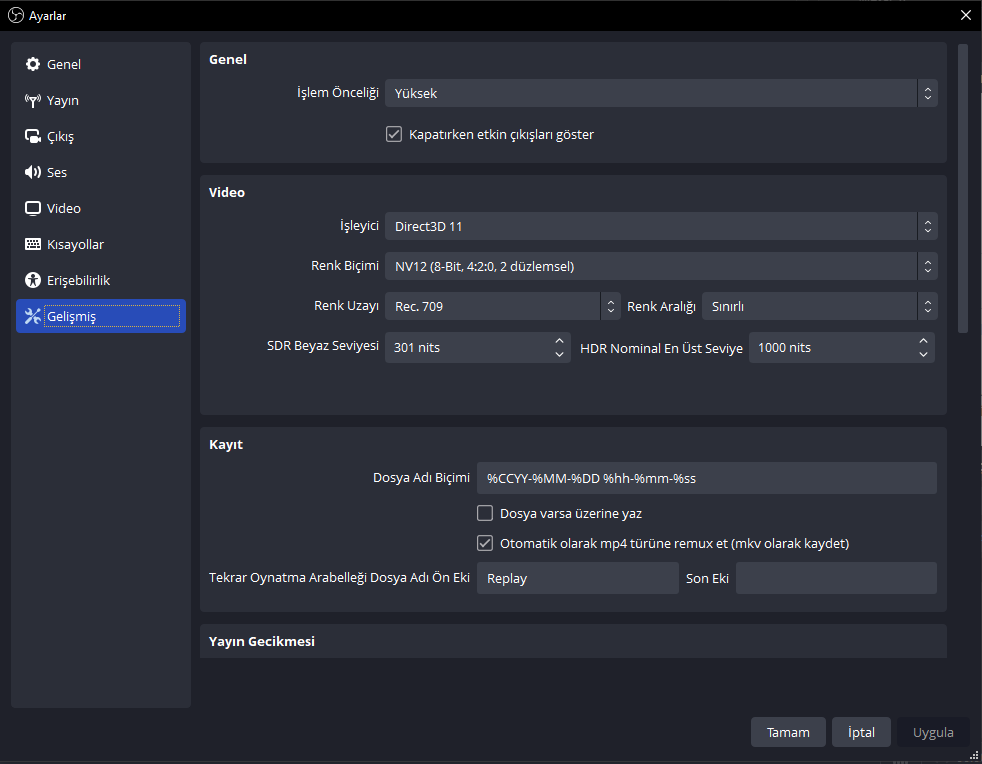This screenshot has width=982, height=764.
Task: Click the keyboard icon for Kısayollar
Action: pos(32,245)
